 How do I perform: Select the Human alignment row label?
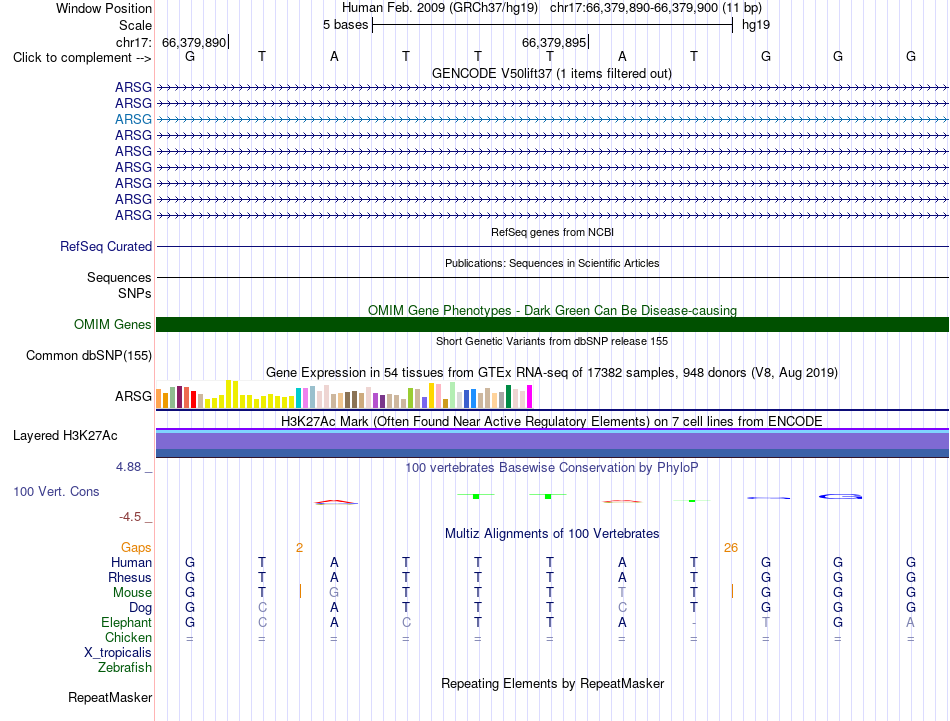tap(131, 562)
